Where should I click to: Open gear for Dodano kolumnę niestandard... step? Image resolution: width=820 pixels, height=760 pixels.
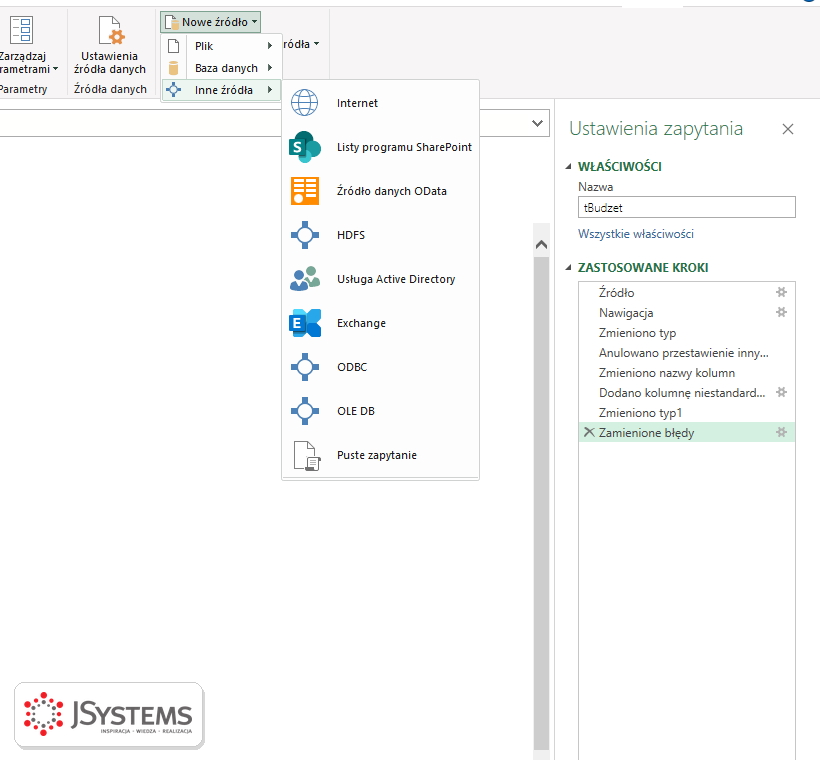tap(781, 392)
